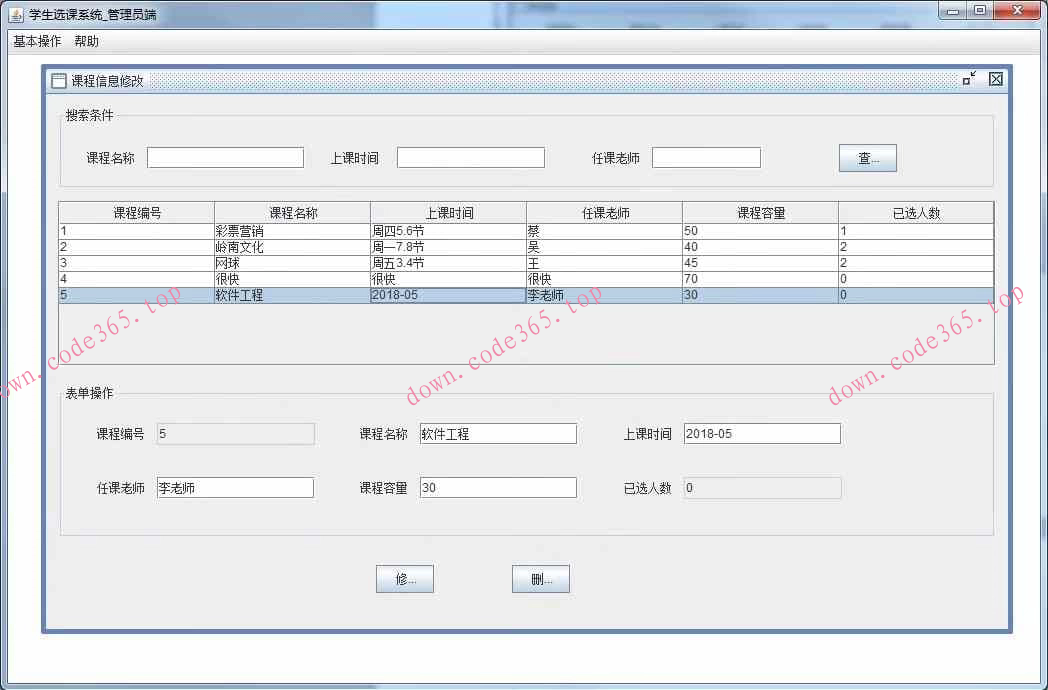1048x690 pixels.
Task: Click the teacher cell 王
Action: click(x=604, y=263)
